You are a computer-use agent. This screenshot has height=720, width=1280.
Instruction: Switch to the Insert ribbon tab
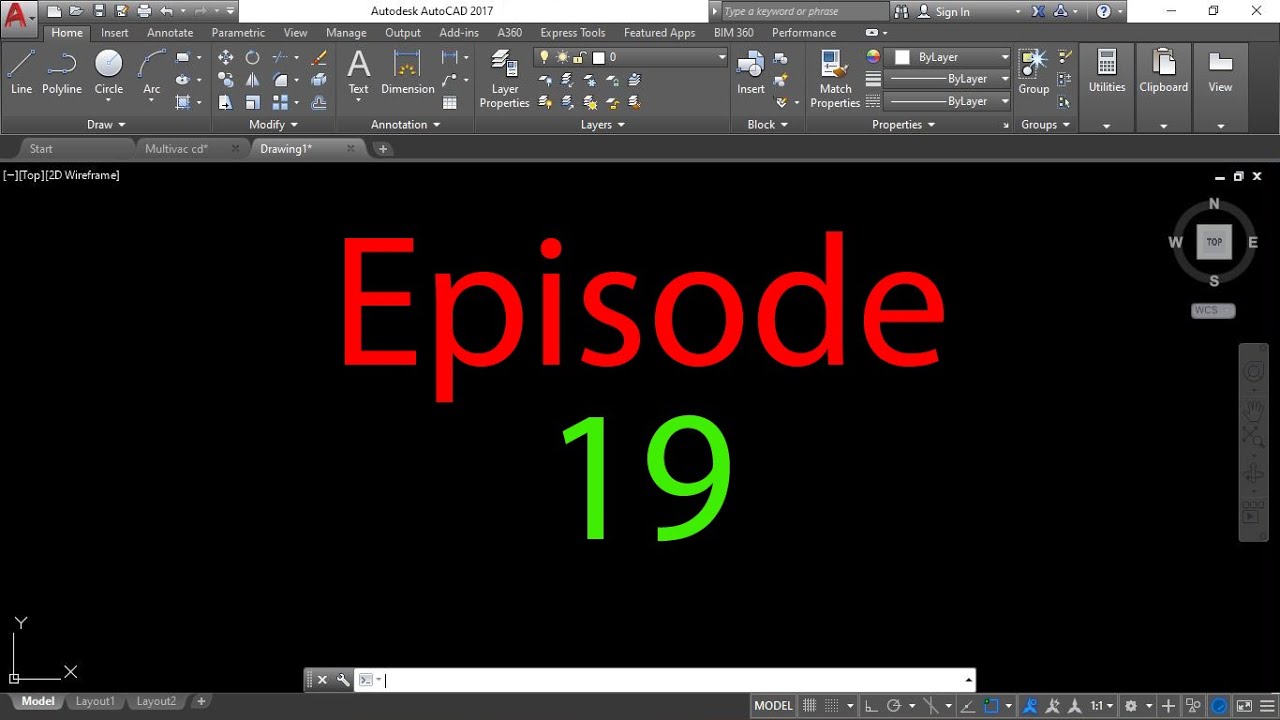pos(115,33)
